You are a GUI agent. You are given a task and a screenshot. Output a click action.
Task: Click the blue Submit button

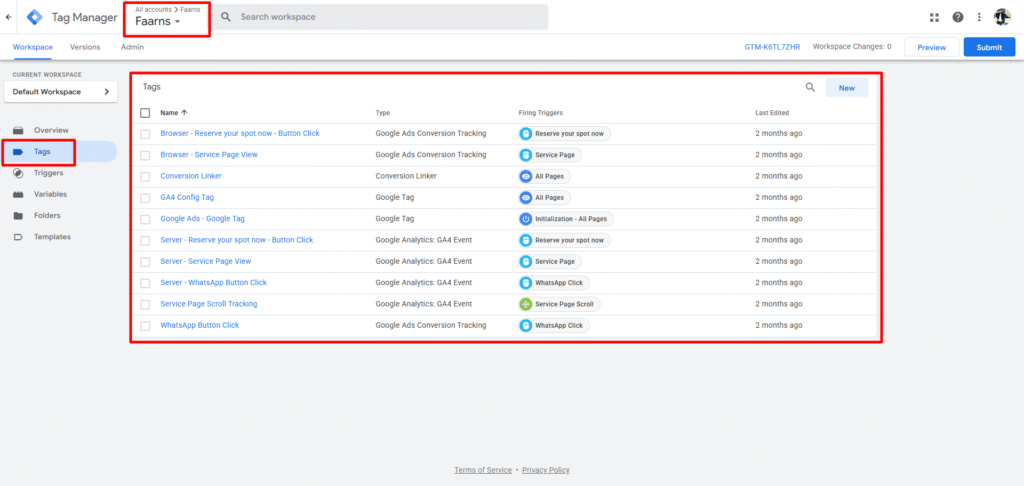pos(989,47)
